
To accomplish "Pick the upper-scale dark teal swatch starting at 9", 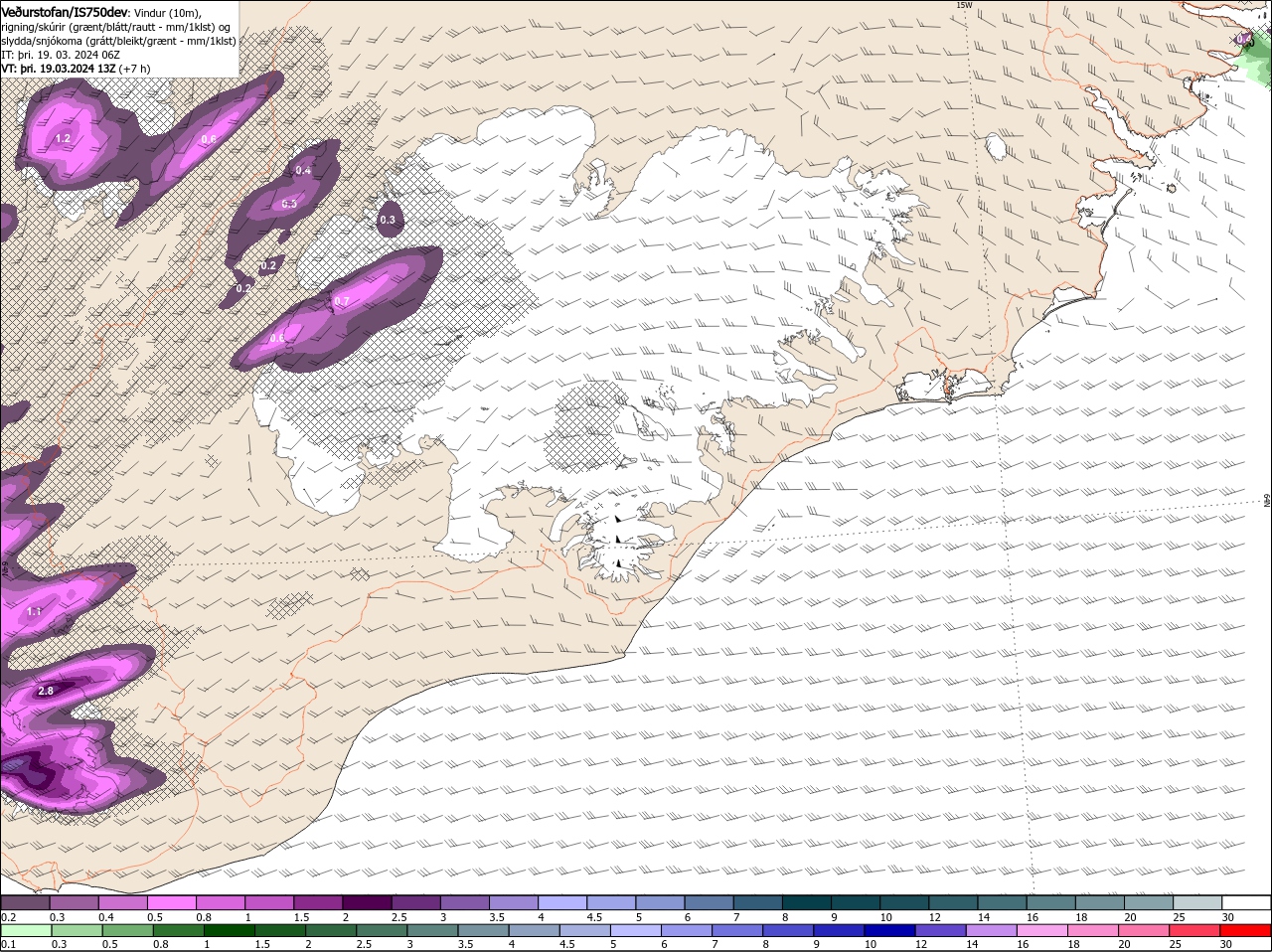I will pos(858,902).
